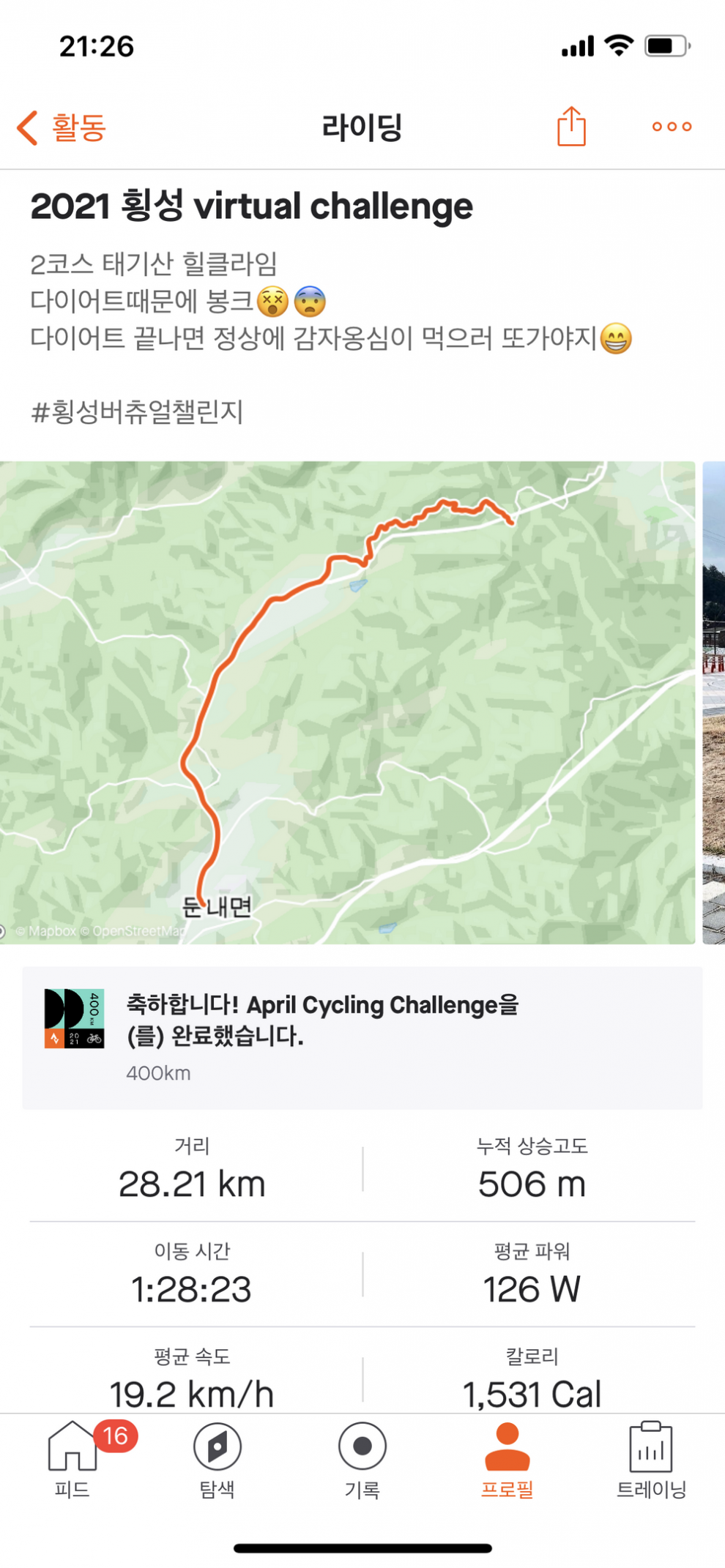Tap the 활동 back link

click(79, 127)
